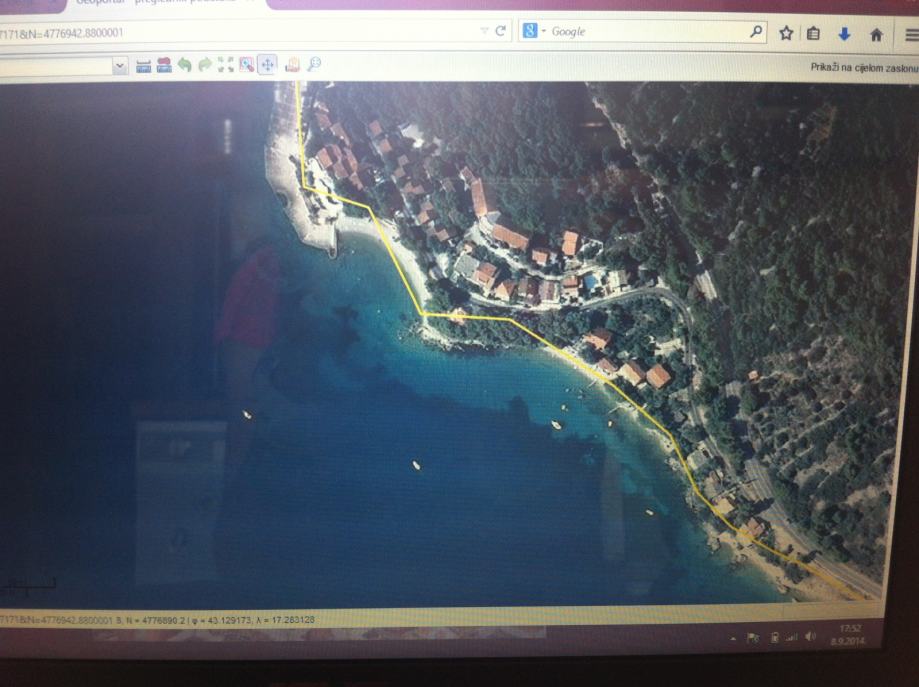Open the Firefox downloads arrow
919x687 pixels.
(x=844, y=35)
